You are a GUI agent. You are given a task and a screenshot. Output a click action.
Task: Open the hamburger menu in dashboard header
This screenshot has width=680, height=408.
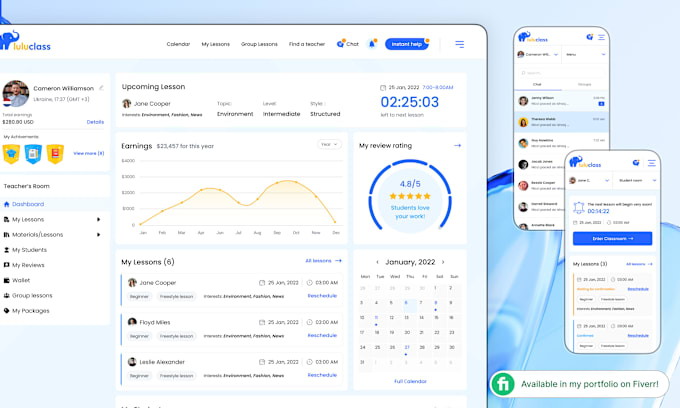[460, 44]
